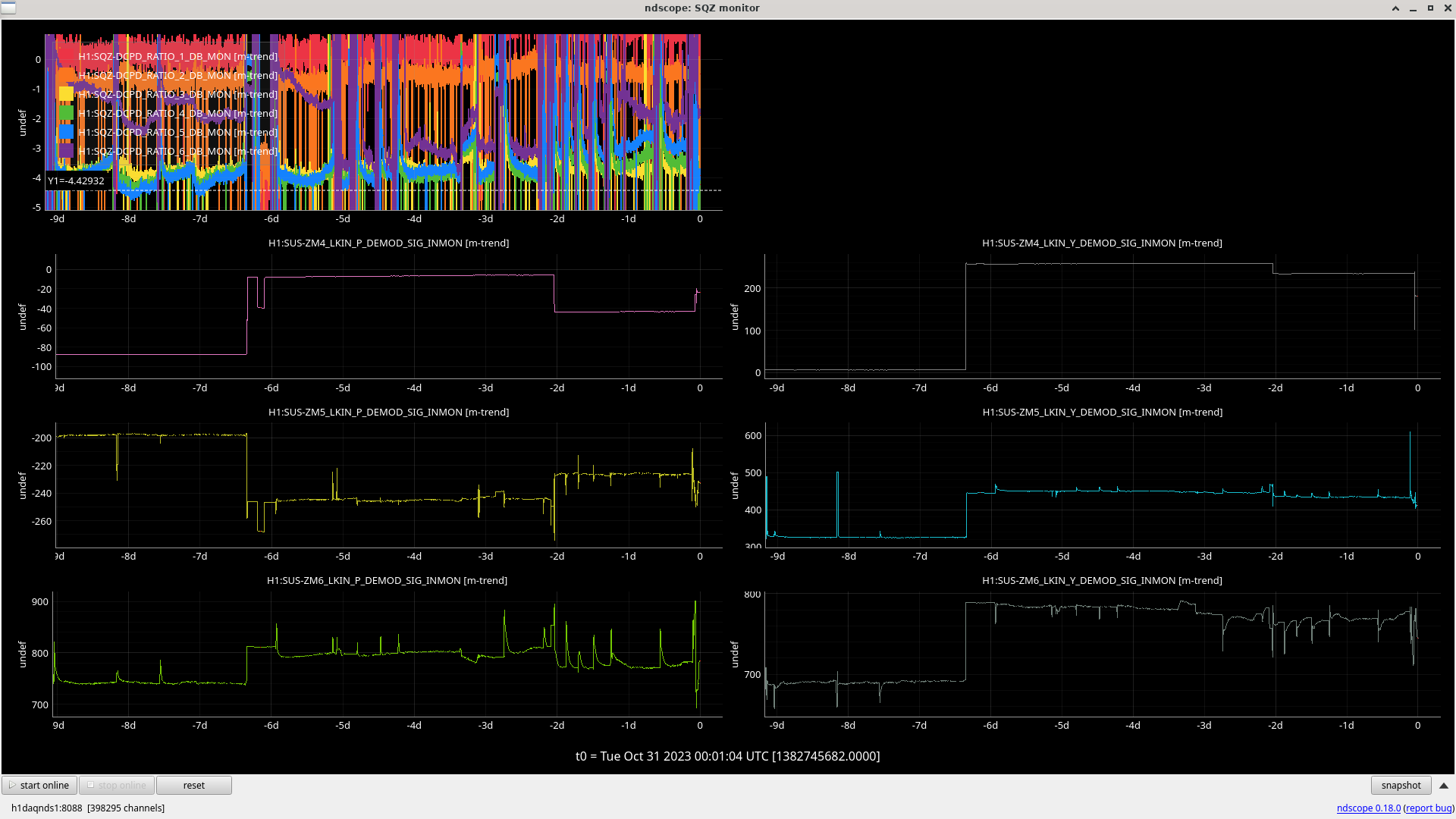This screenshot has width=1456, height=819.
Task: Click the ZM6_LKIN_Y_DEMOD_SIG_INMON plot title
Action: click(x=1102, y=581)
